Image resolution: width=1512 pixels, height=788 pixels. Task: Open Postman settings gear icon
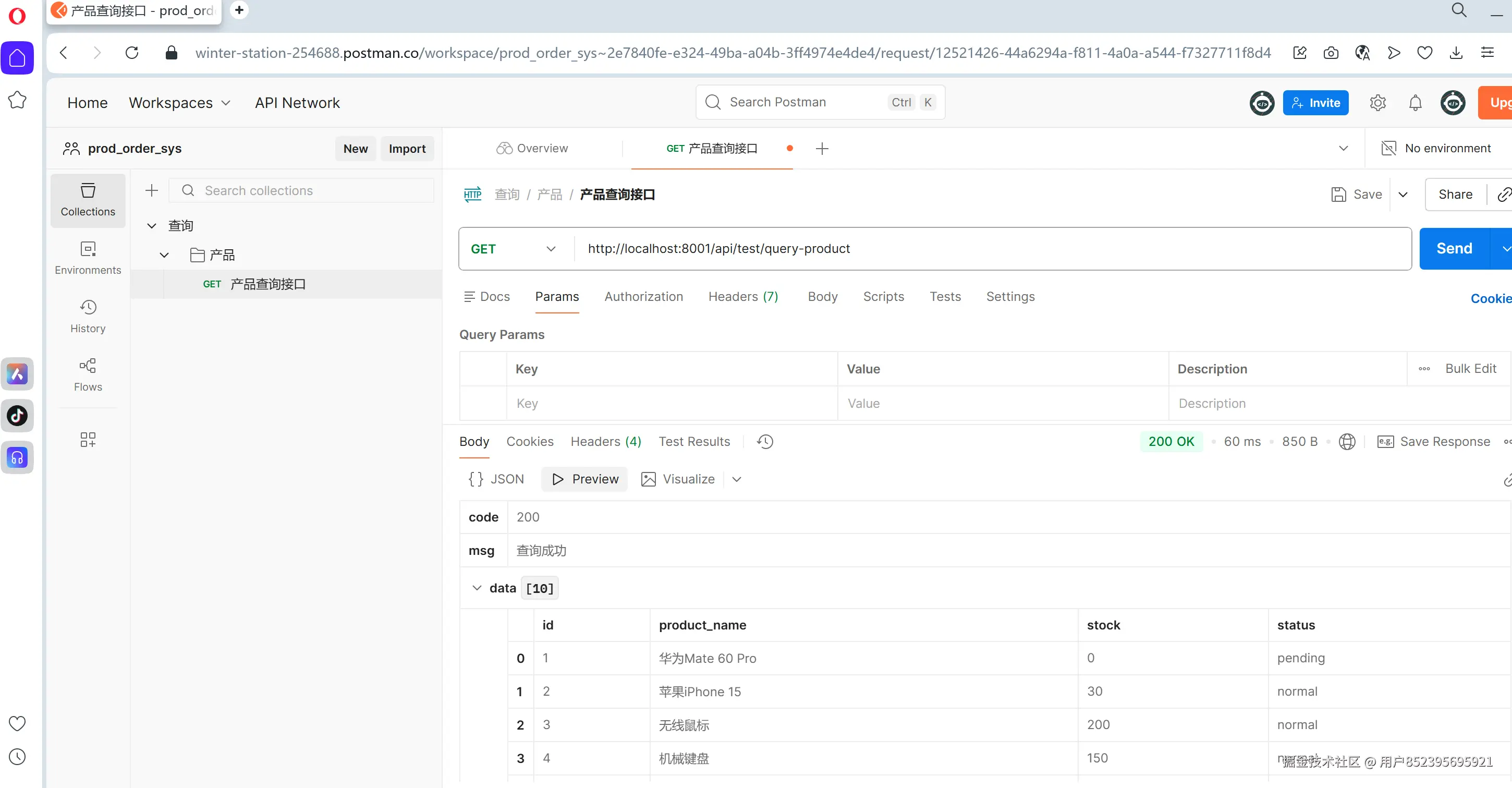pos(1377,103)
